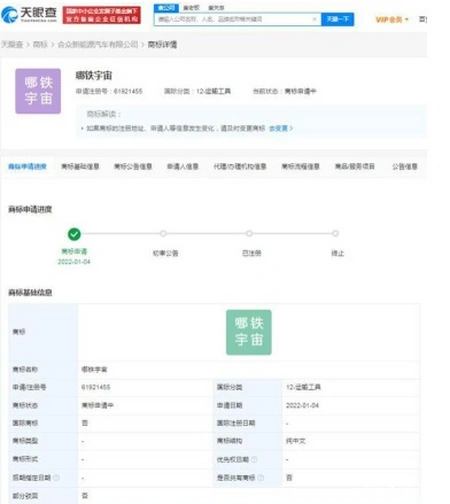Click the 优先权日期 help icon

[254, 459]
